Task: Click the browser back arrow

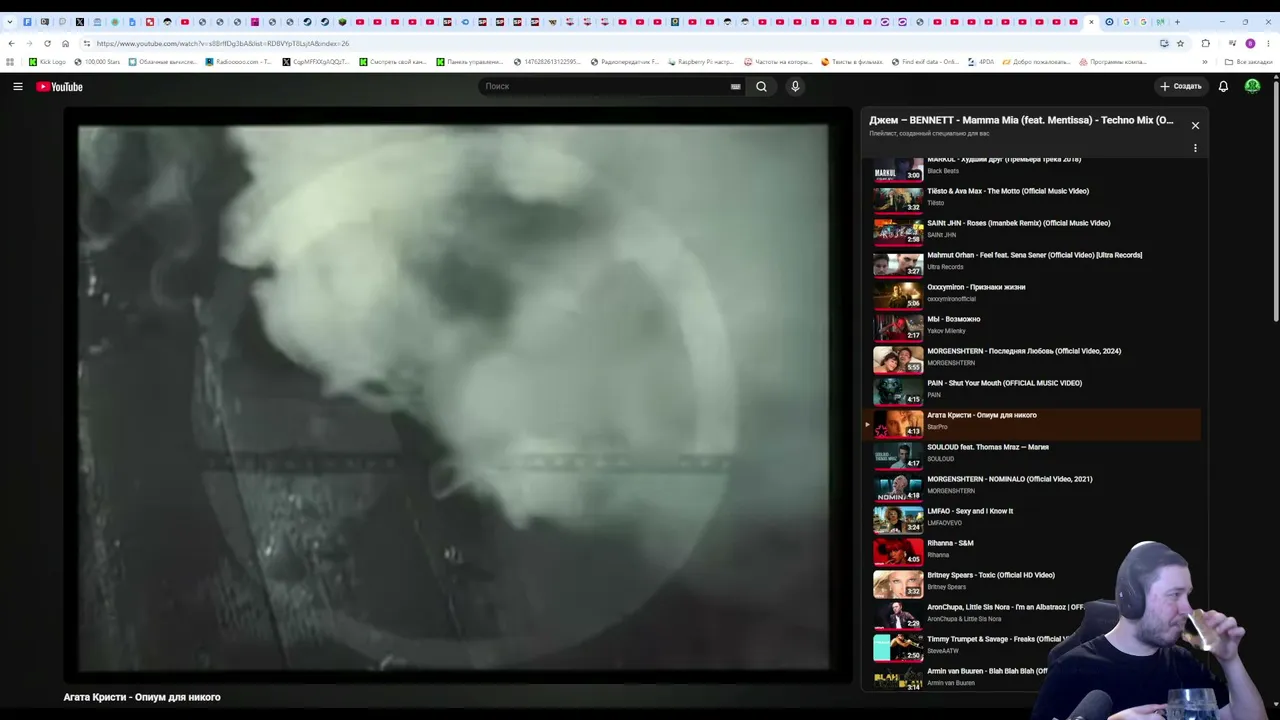Action: click(x=11, y=43)
